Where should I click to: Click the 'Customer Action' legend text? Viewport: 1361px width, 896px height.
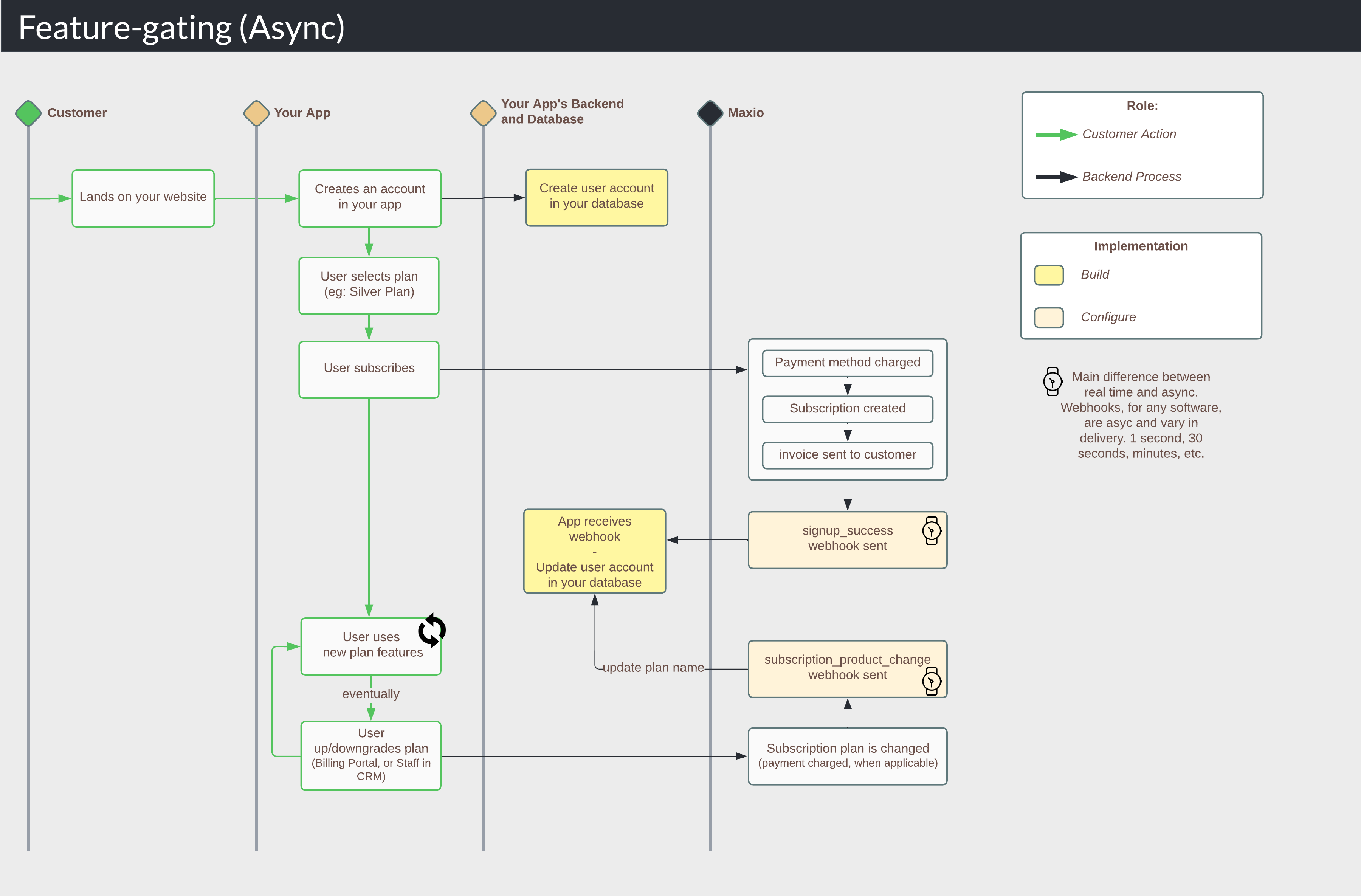pos(1129,134)
